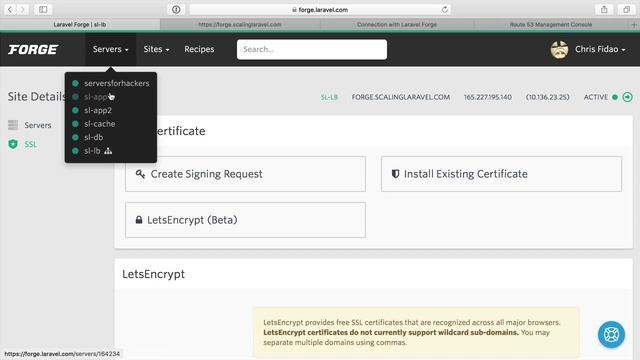
Task: Click the Site Details heading
Action: pos(36,97)
